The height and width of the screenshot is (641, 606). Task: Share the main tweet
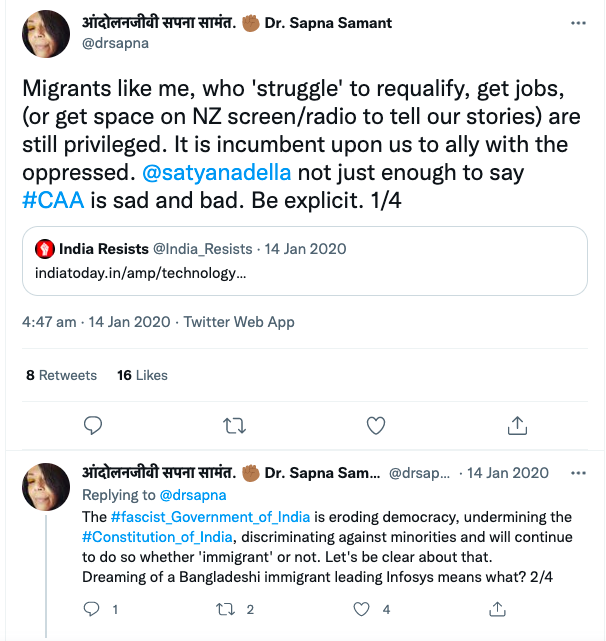coord(517,425)
